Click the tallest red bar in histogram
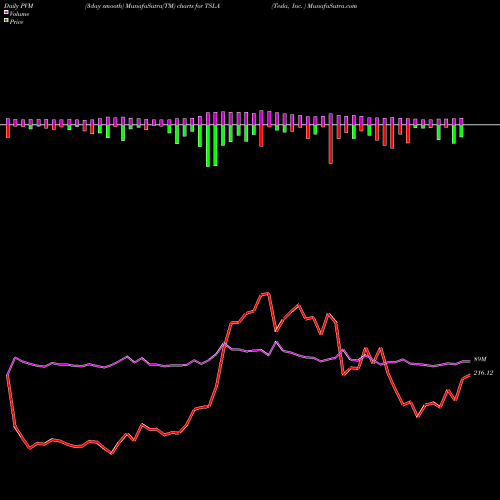The width and height of the screenshot is (500, 500). tap(331, 144)
